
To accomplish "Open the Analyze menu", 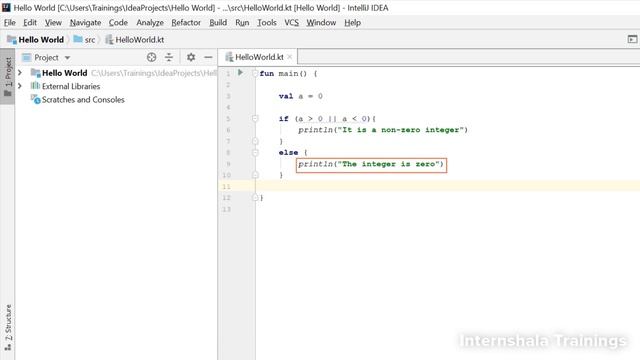I will pos(150,23).
